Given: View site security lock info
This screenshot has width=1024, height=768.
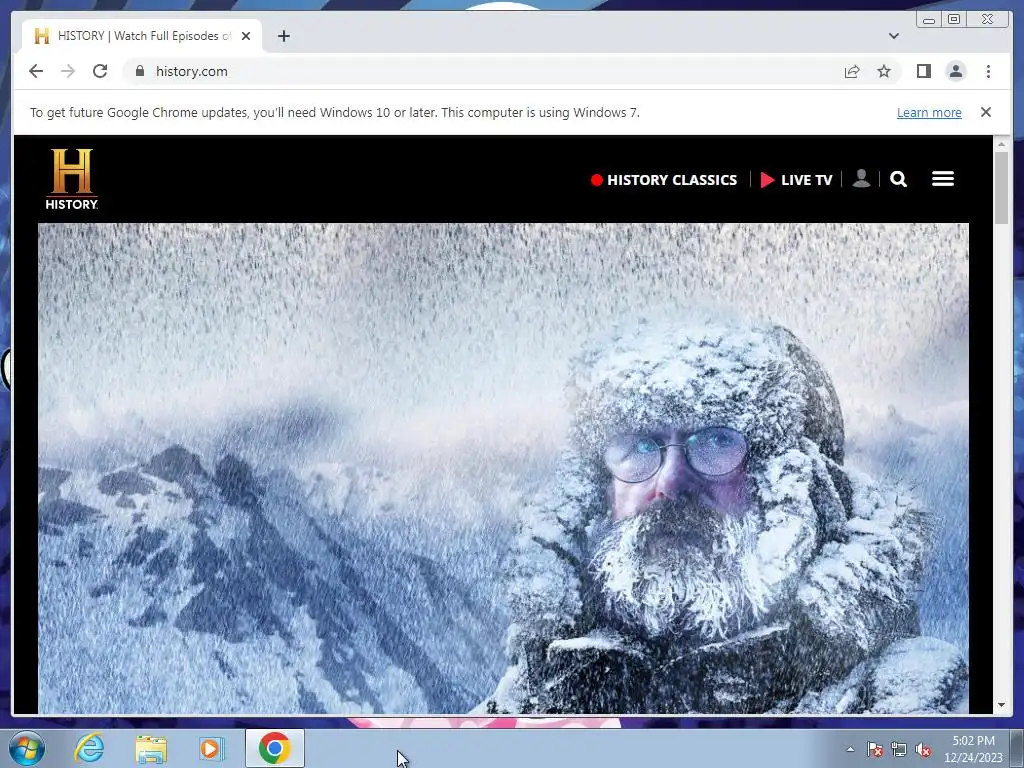Looking at the screenshot, I should coord(139,71).
